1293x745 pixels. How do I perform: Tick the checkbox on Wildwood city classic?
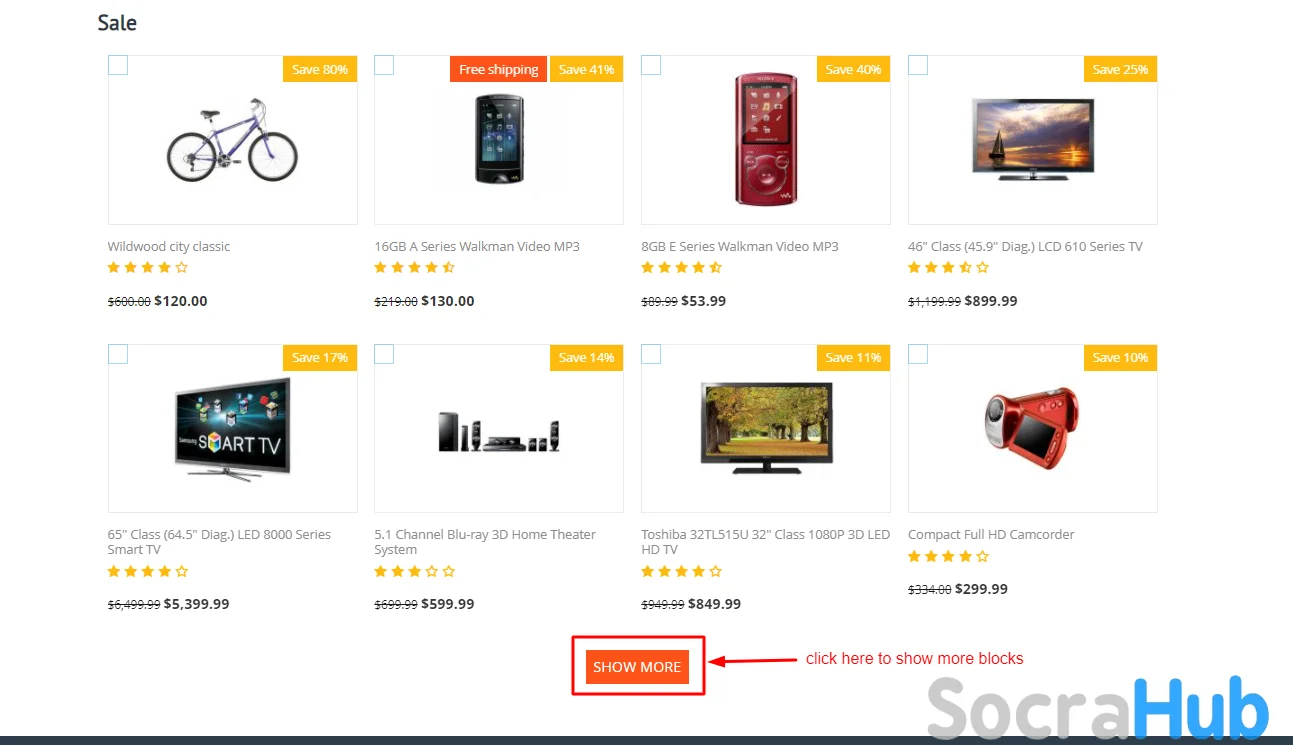tap(118, 66)
